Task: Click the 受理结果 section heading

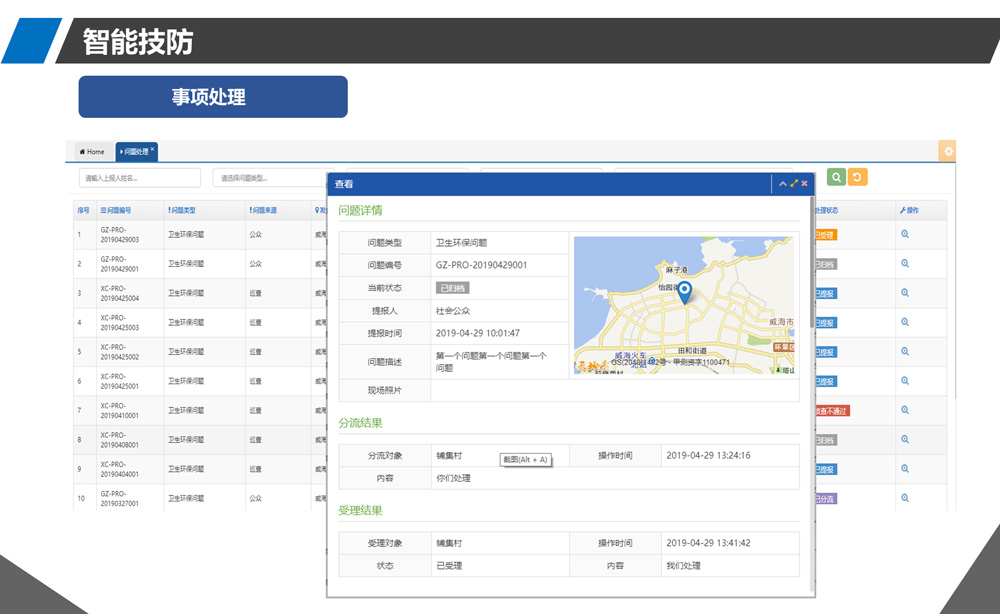Action: coord(360,510)
